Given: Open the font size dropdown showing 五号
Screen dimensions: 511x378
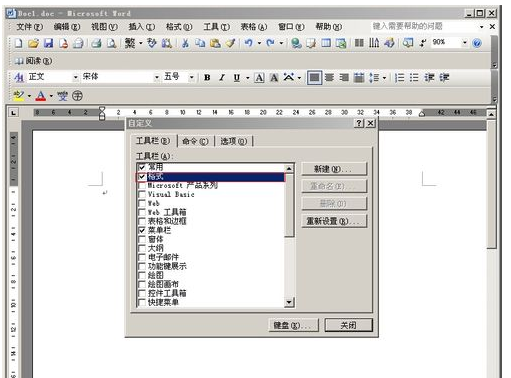Looking at the screenshot, I should pyautogui.click(x=191, y=78).
